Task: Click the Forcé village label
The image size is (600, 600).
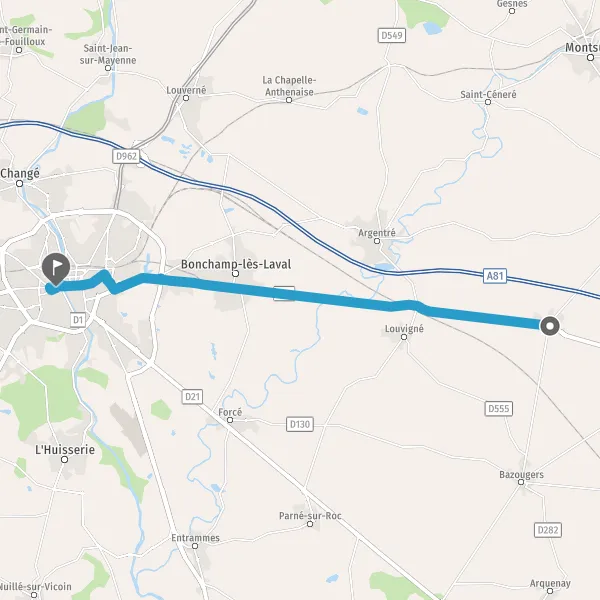Action: pyautogui.click(x=230, y=412)
